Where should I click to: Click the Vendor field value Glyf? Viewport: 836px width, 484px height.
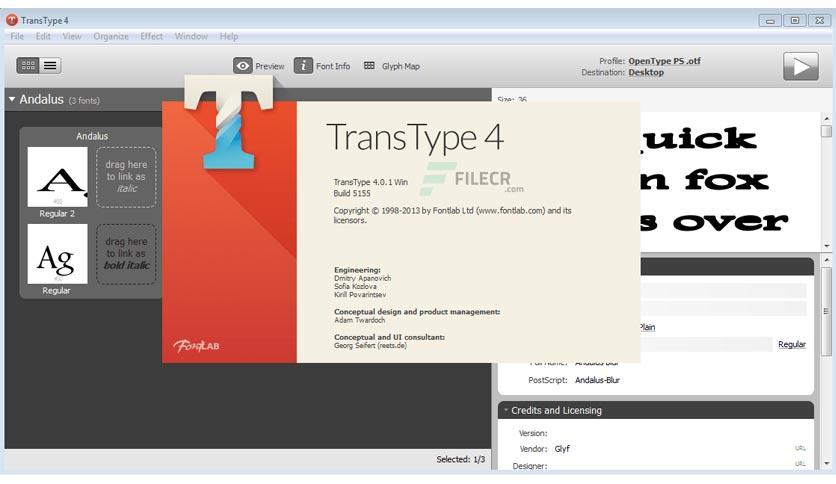(562, 449)
